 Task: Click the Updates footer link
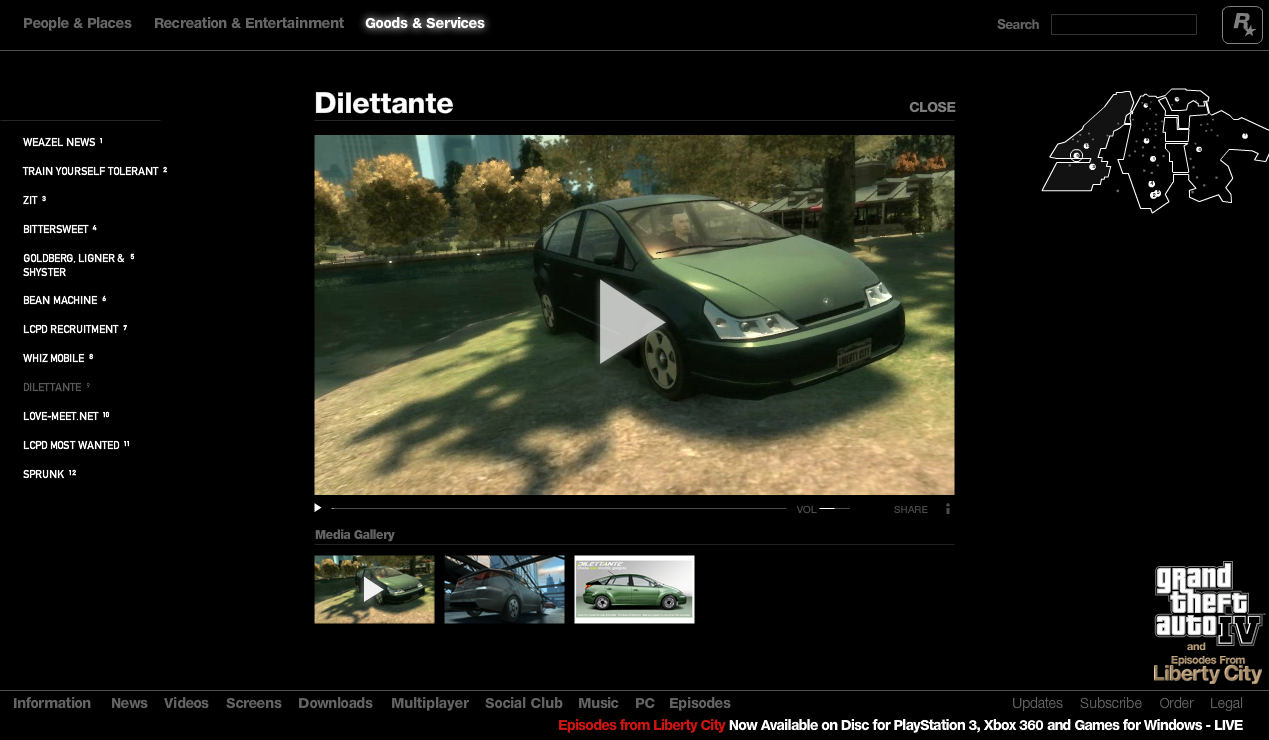[1037, 703]
